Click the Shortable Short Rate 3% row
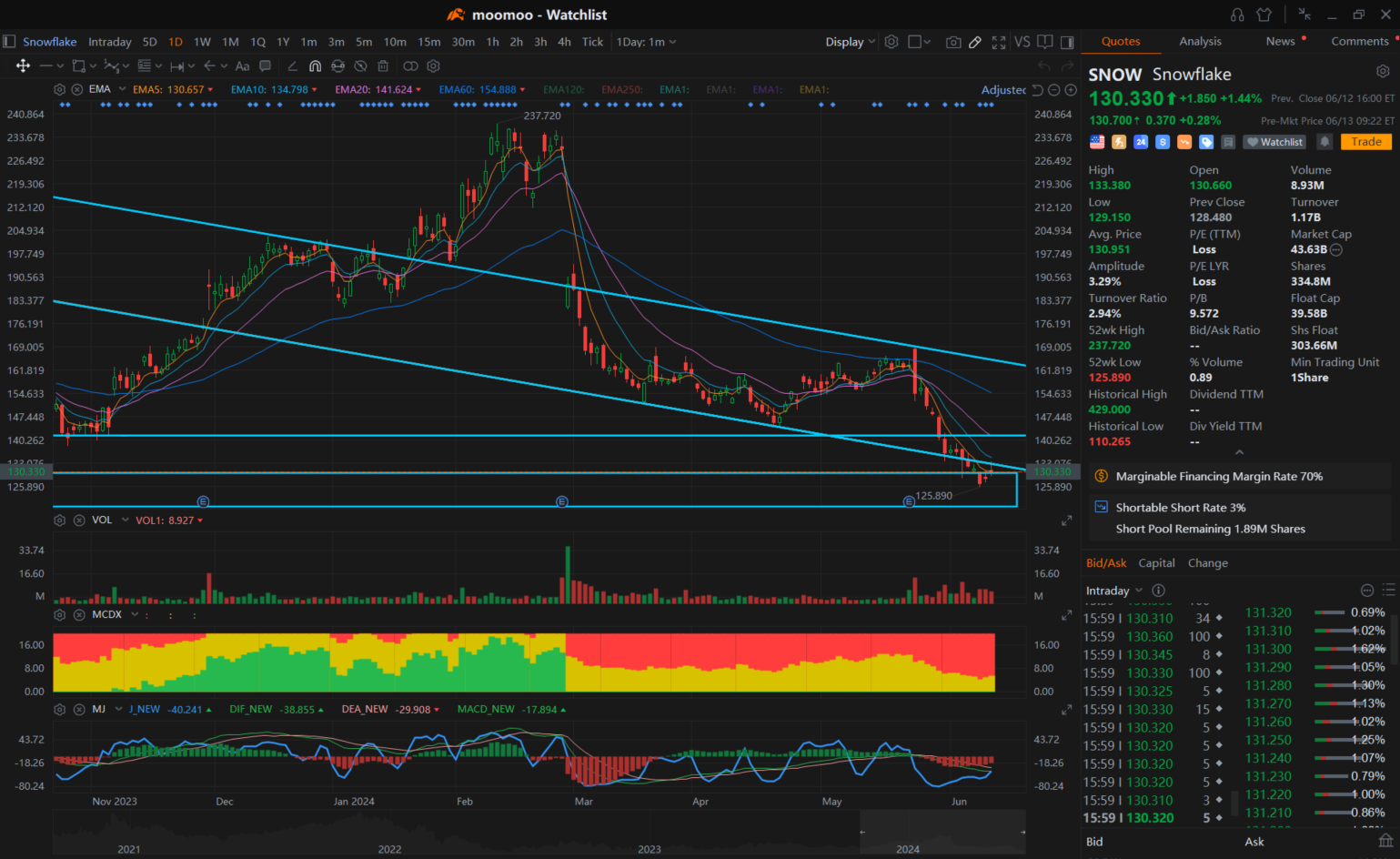Screen dimensions: 1400x859 (1240, 508)
